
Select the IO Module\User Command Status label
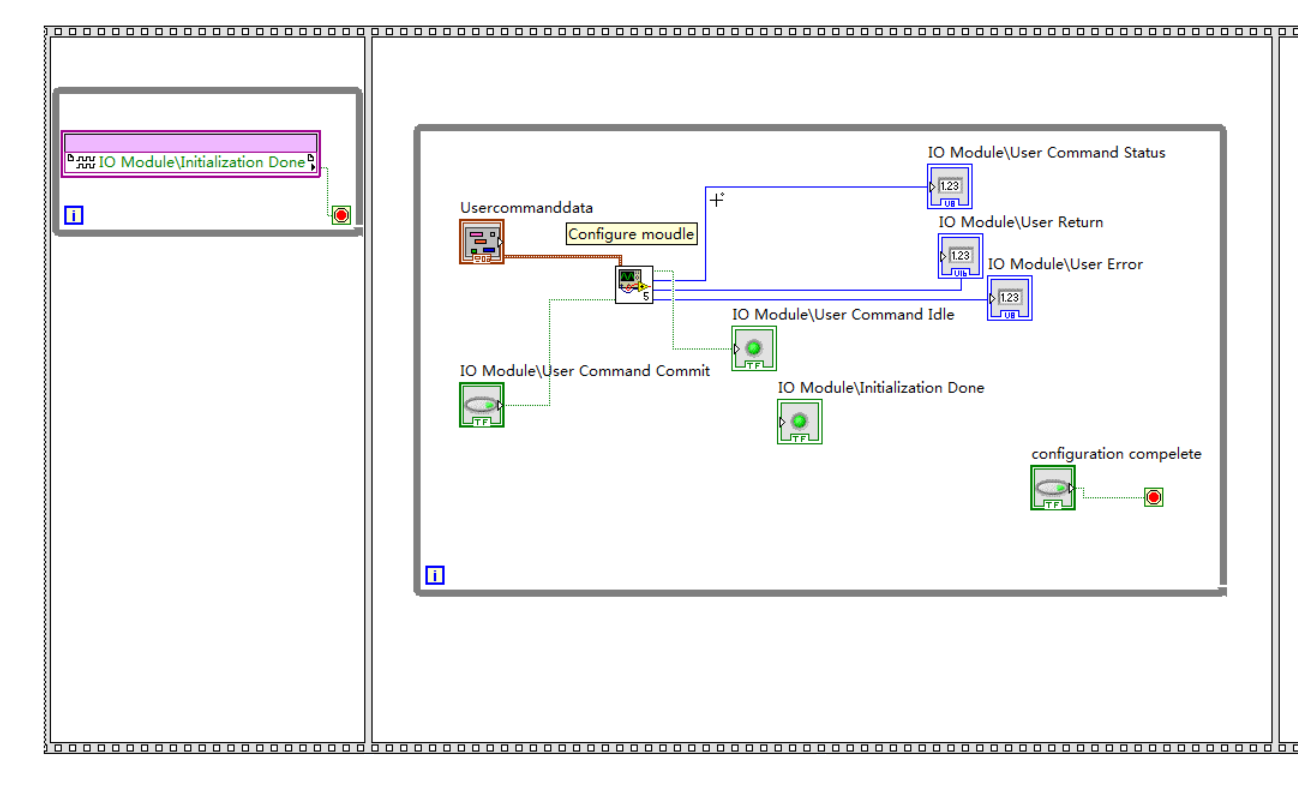(1046, 153)
